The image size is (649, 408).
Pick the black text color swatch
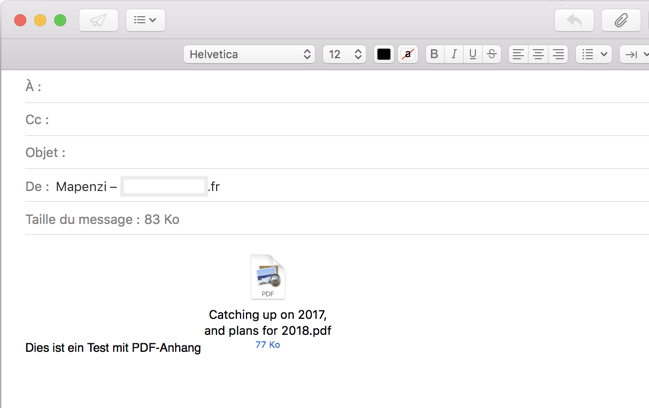point(384,54)
